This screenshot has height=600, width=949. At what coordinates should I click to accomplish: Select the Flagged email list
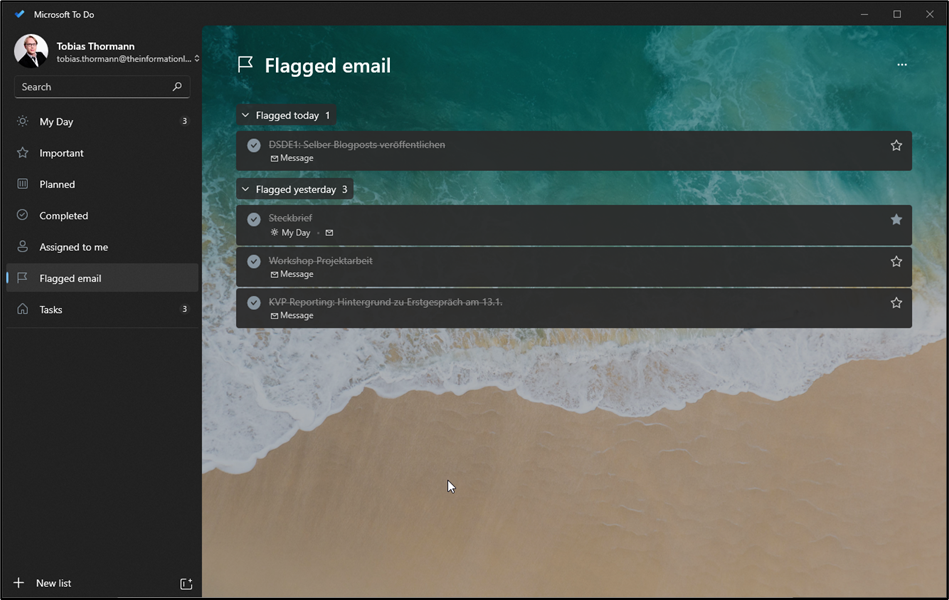102,278
